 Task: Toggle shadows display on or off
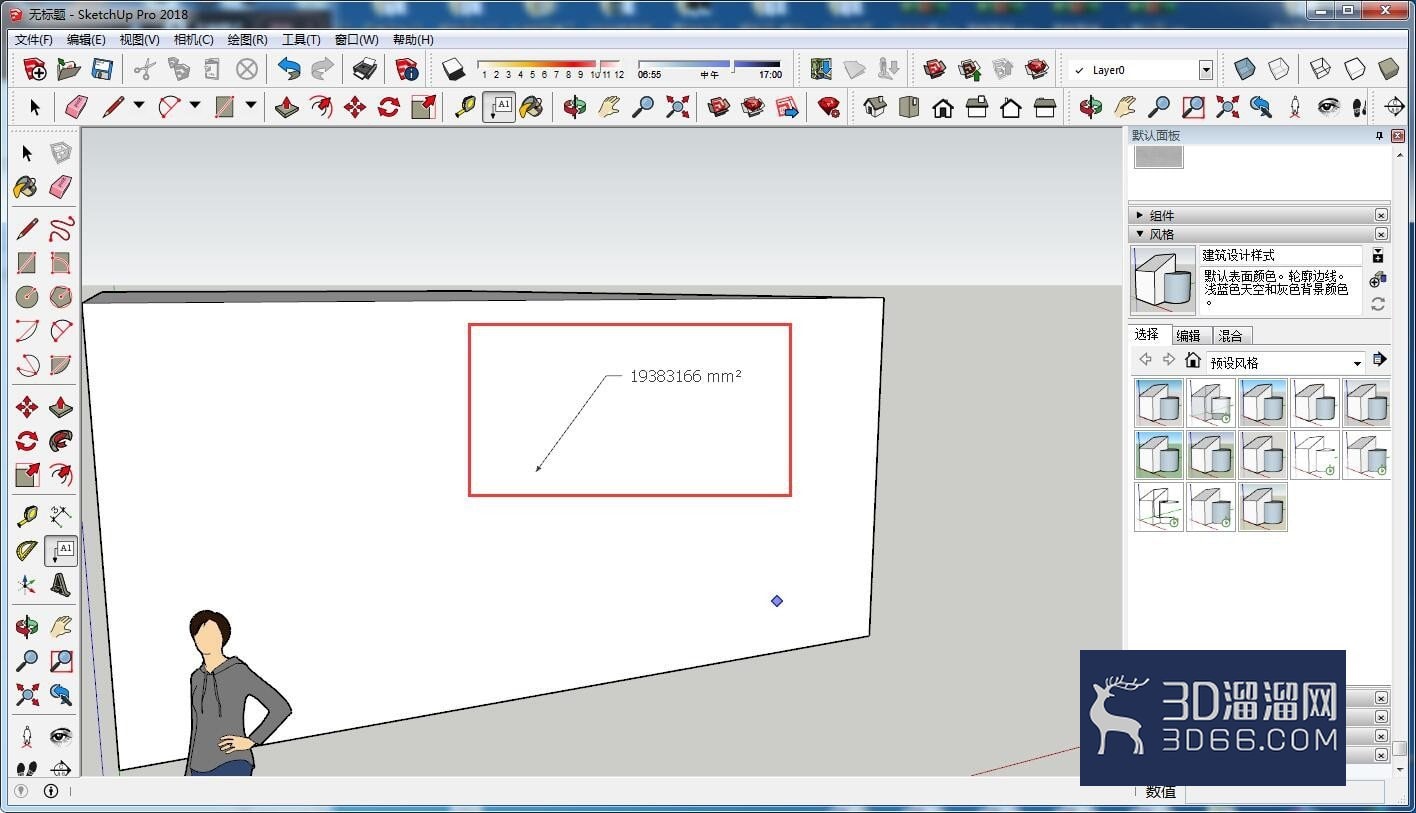coord(454,69)
